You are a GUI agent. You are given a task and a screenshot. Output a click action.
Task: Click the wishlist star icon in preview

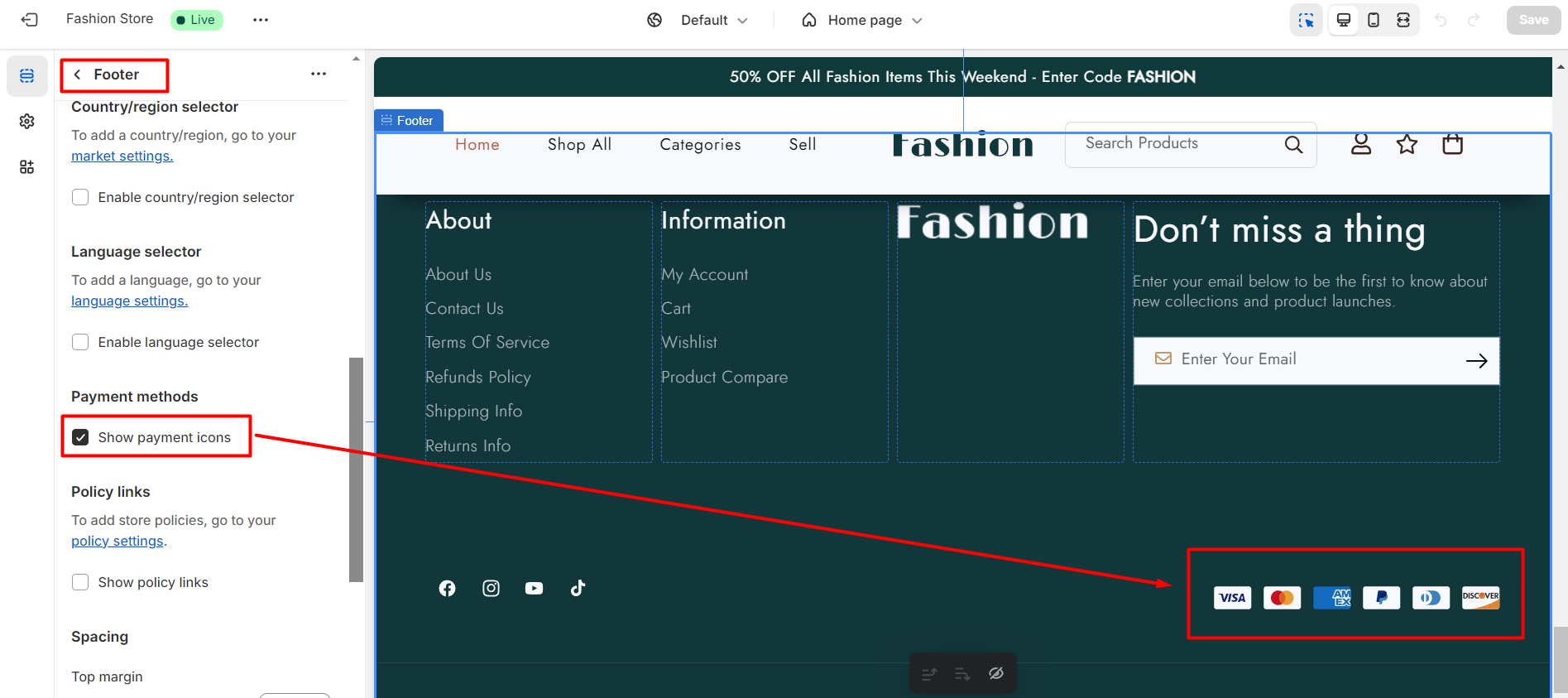click(1407, 144)
